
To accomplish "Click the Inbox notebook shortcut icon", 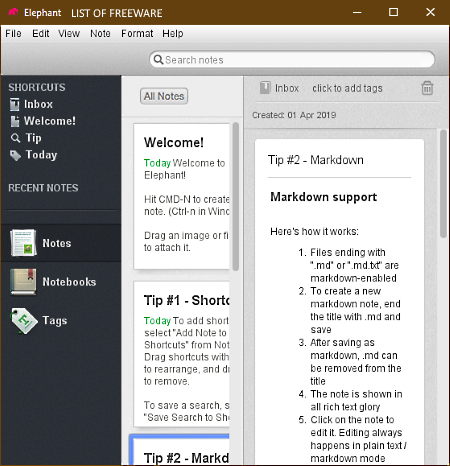I will (15, 104).
